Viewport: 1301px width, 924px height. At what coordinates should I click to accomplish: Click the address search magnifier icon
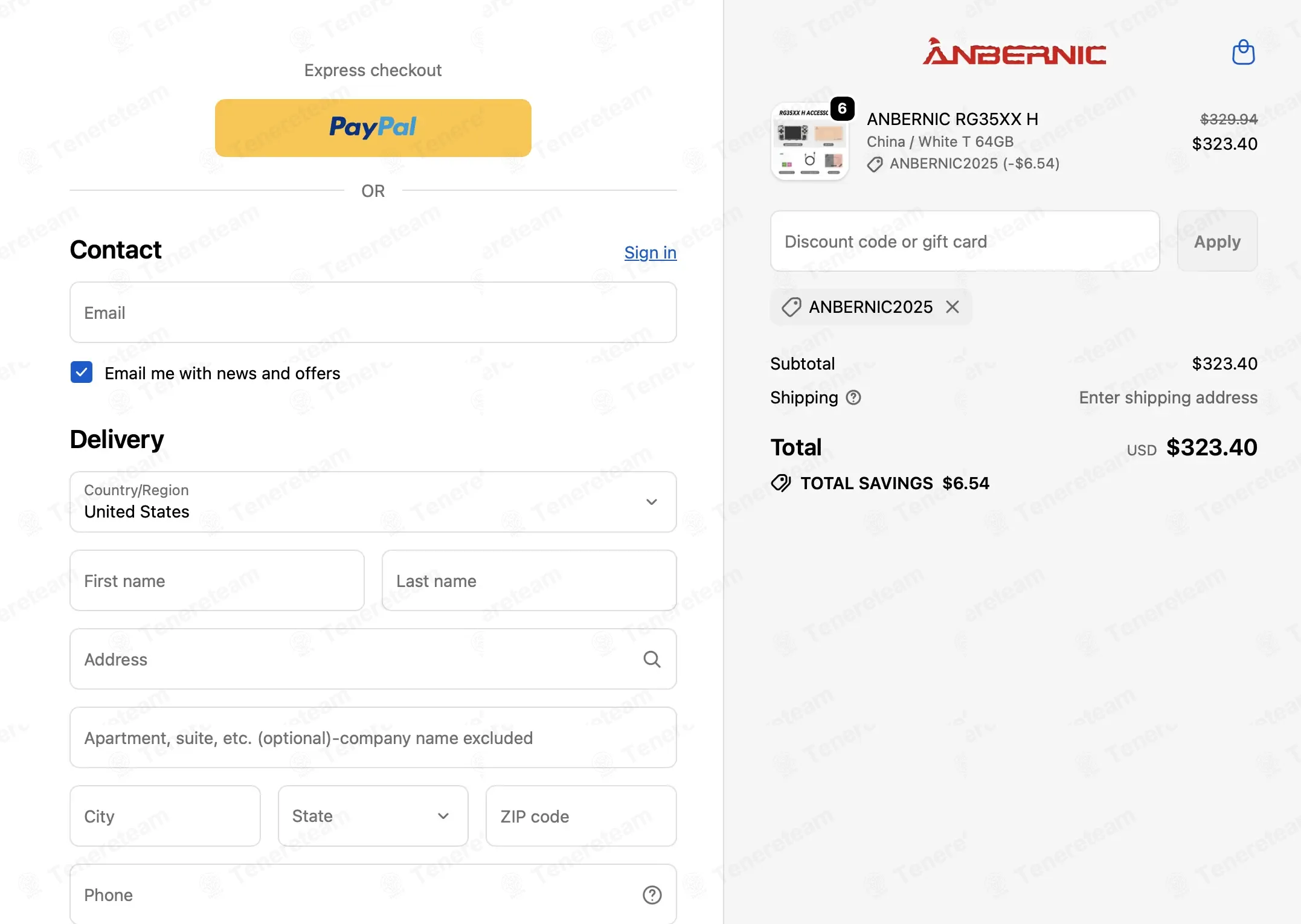point(652,659)
